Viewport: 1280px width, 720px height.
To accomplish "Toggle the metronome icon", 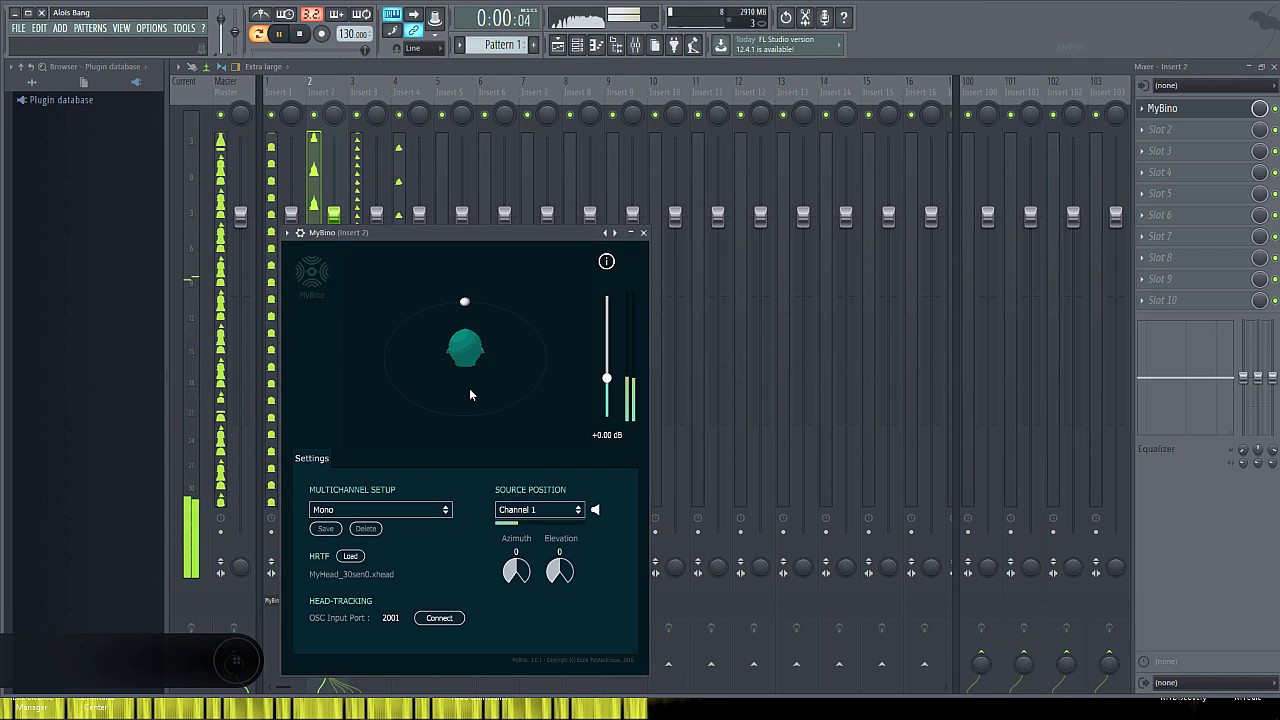I will 260,14.
